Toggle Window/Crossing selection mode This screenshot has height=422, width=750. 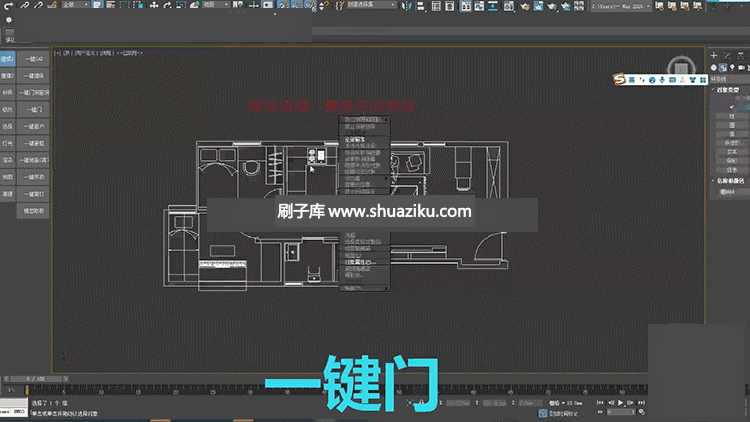coord(139,5)
